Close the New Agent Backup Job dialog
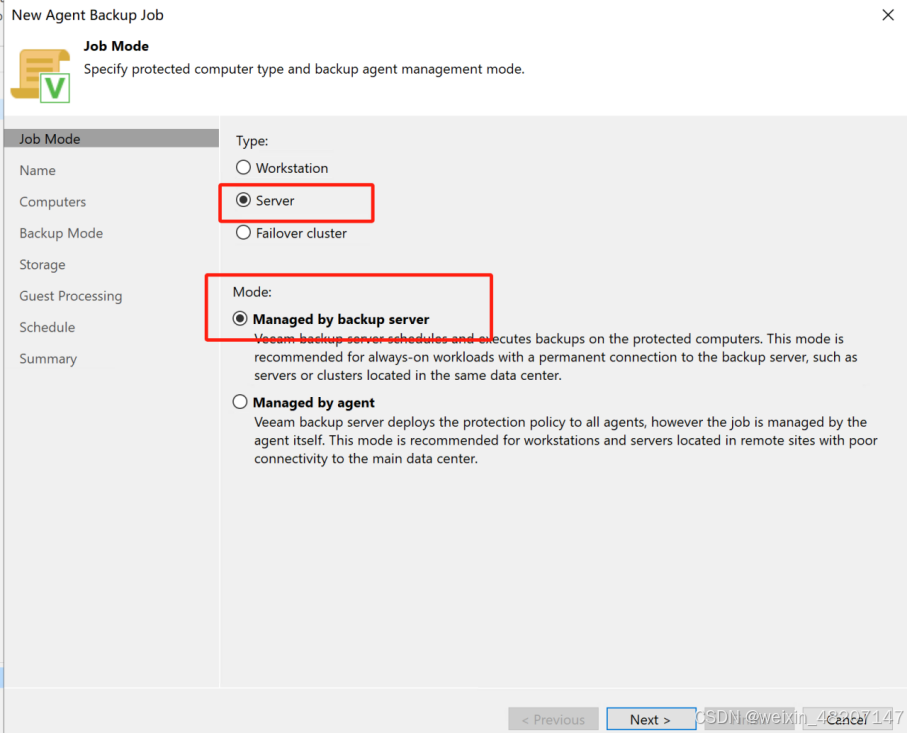Image resolution: width=908 pixels, height=733 pixels. (x=888, y=15)
